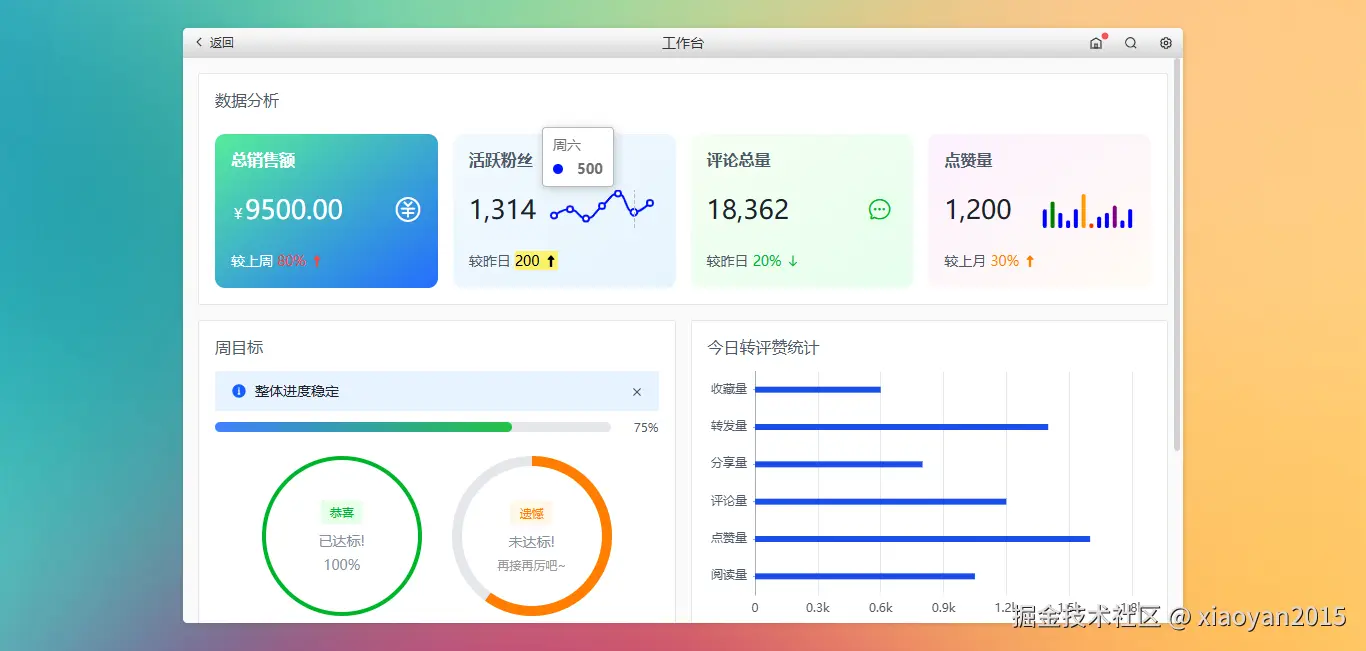Click the 返回 back button
Image resolution: width=1366 pixels, height=651 pixels.
click(x=214, y=43)
